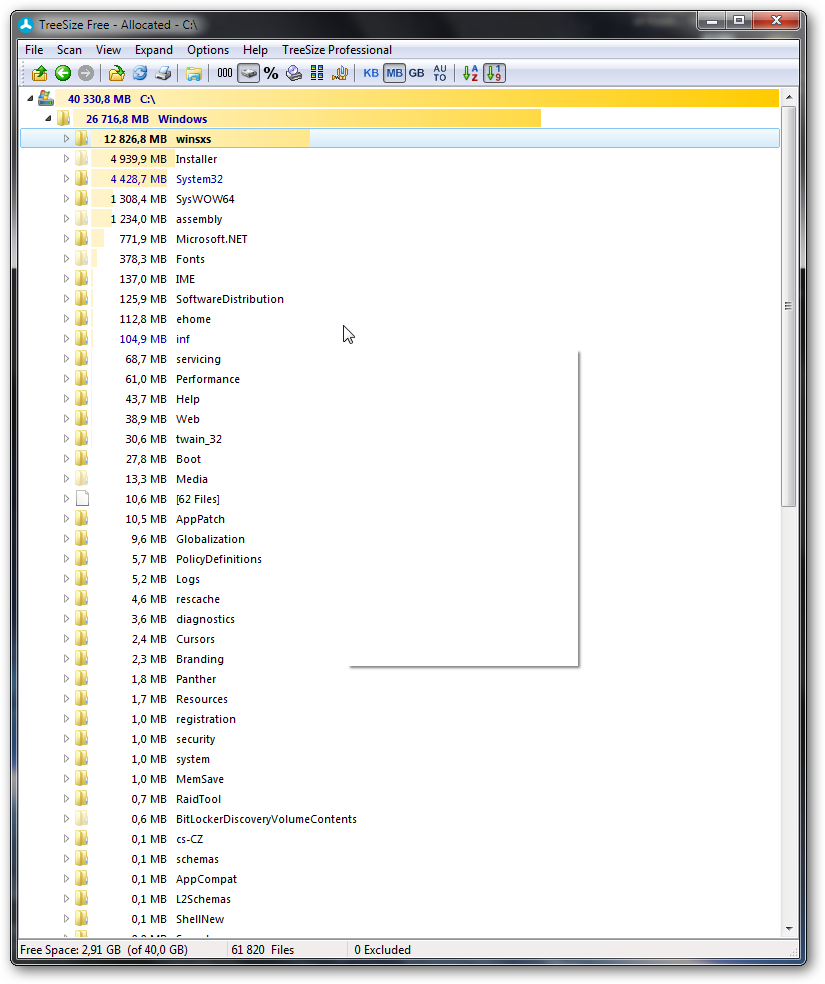Screen dimensions: 825x984
Task: Click the chart bars toolbar icon
Action: pyautogui.click(x=340, y=73)
